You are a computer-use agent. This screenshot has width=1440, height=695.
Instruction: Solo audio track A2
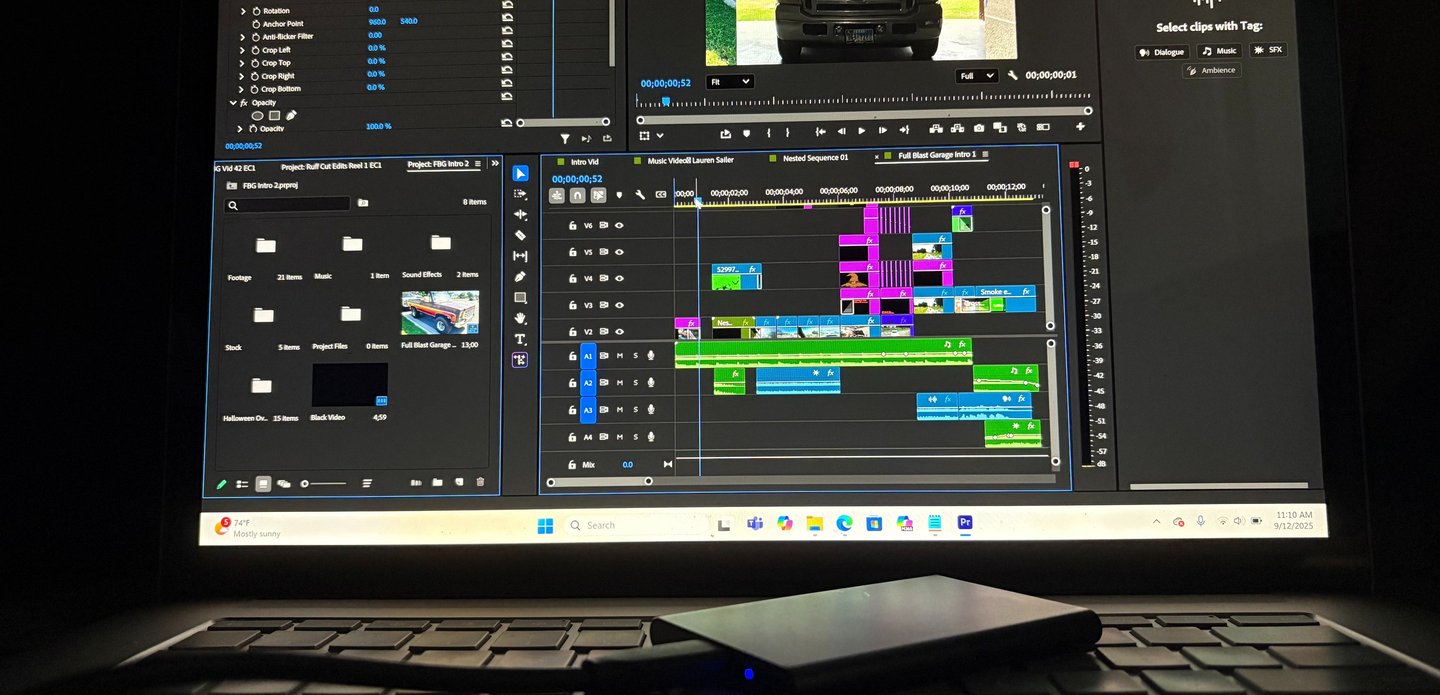635,383
